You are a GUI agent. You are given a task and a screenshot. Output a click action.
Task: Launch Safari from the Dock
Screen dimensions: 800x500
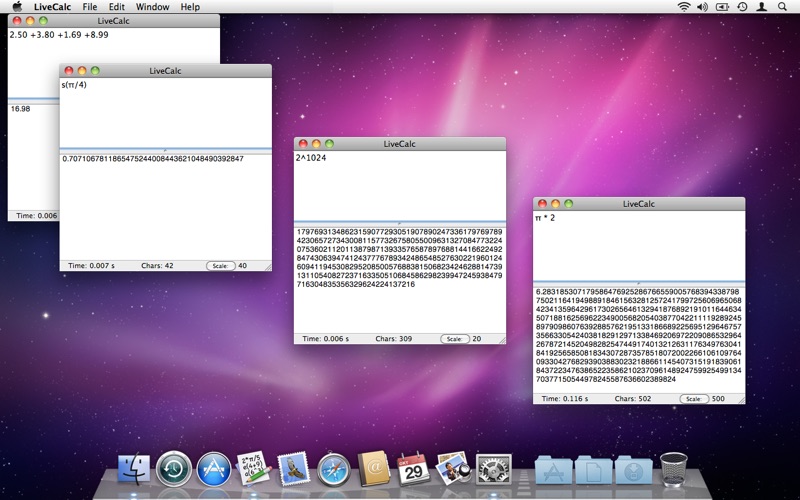(334, 469)
